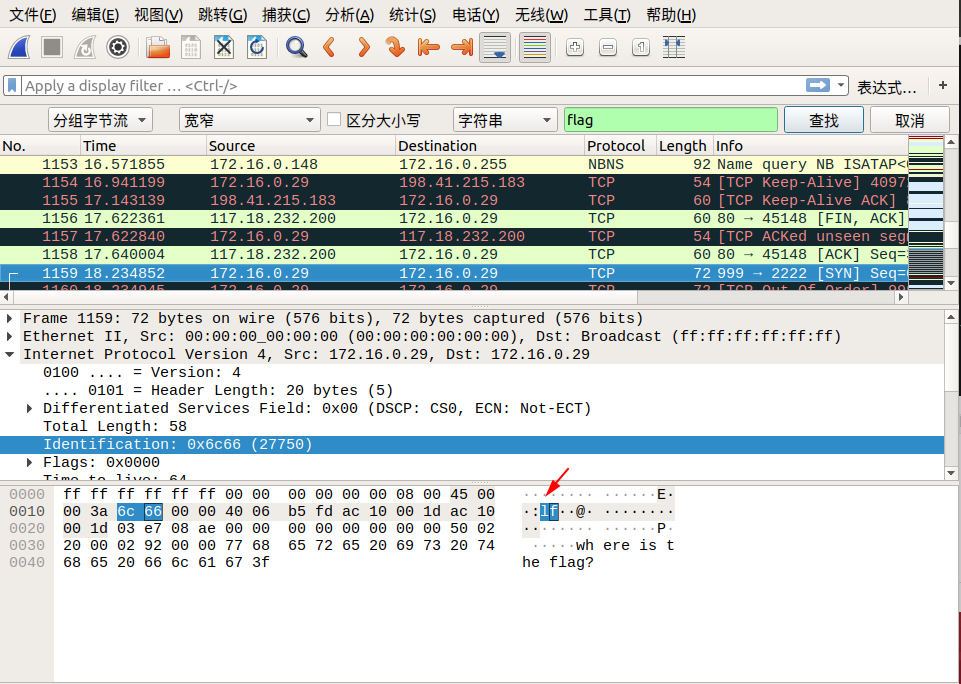This screenshot has height=684, width=961.
Task: Click the find packet magnifier icon
Action: click(x=296, y=47)
